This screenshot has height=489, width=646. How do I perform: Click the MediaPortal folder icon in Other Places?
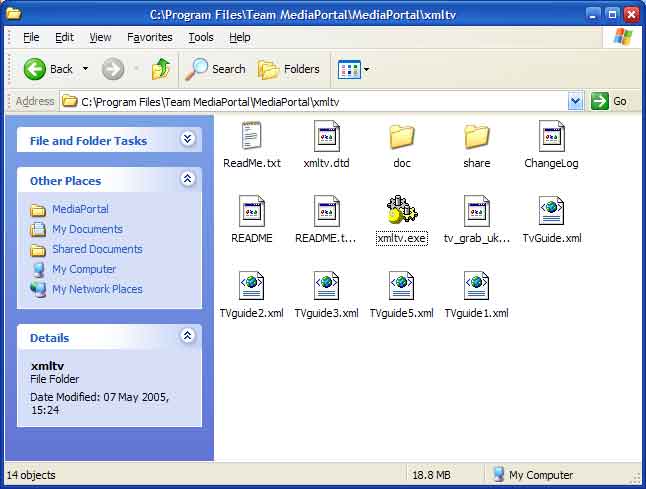click(38, 210)
